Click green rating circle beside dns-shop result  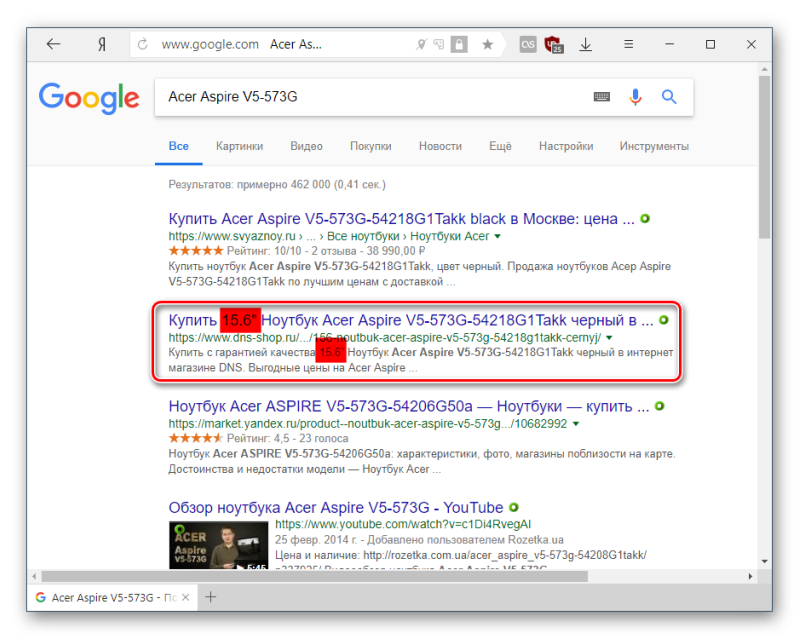tap(664, 320)
